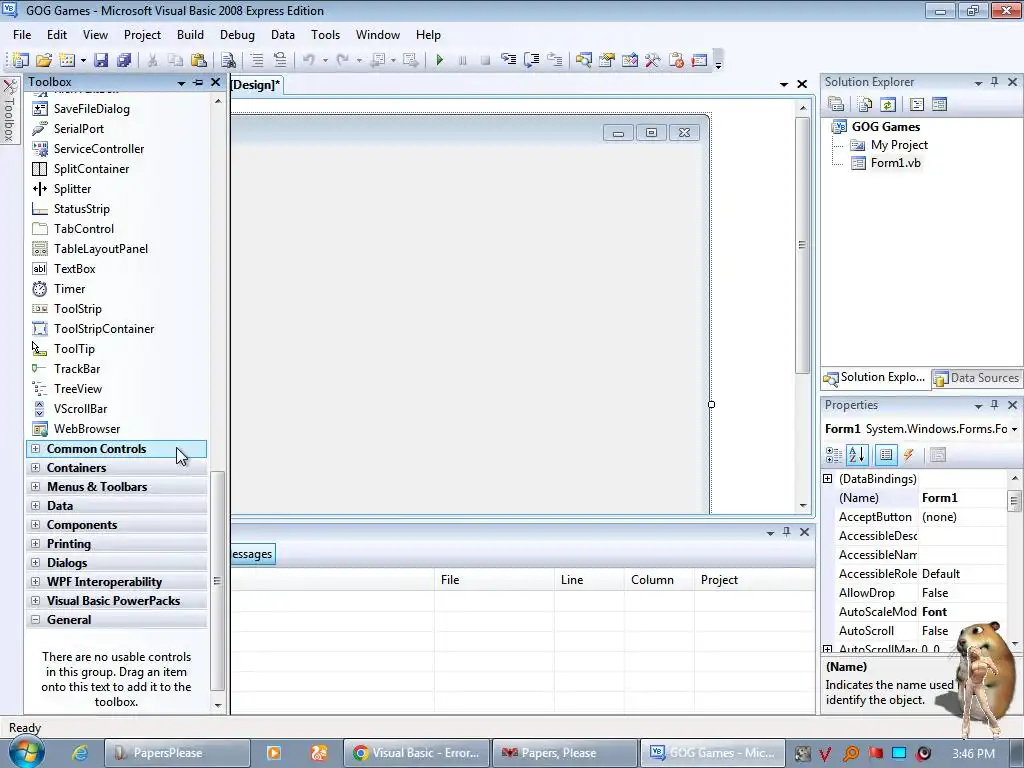Click the designer vertical scrollbar thumb
The height and width of the screenshot is (768, 1024).
click(x=802, y=245)
